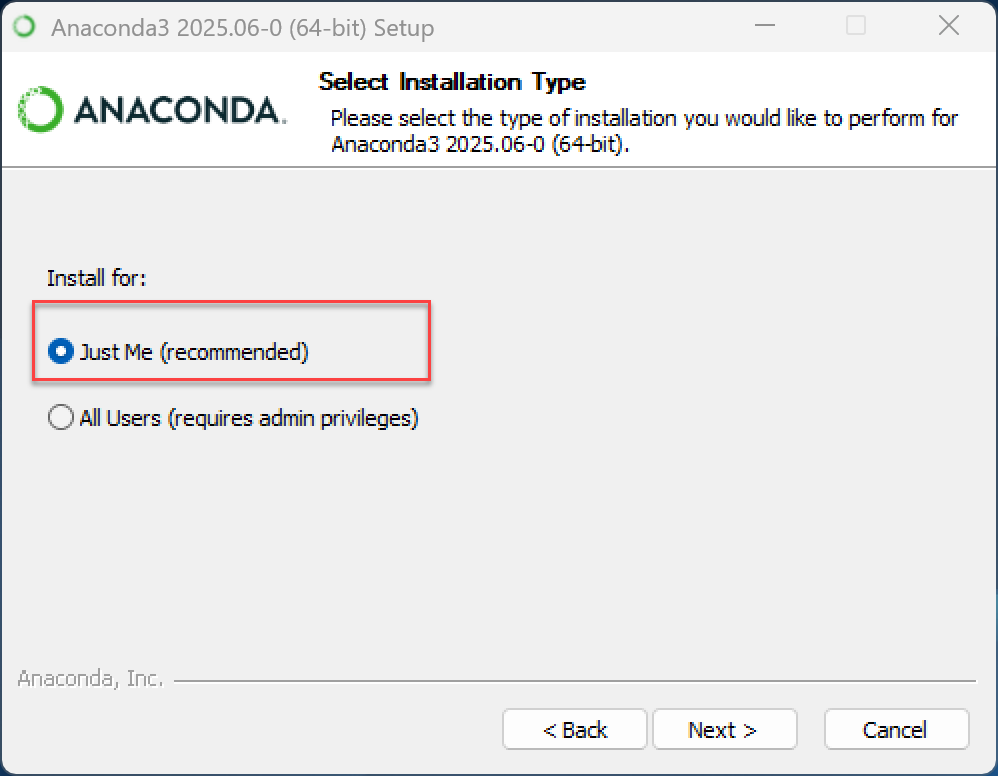Click the "Please select the type of installation" line
The image size is (998, 776).
coord(644,118)
